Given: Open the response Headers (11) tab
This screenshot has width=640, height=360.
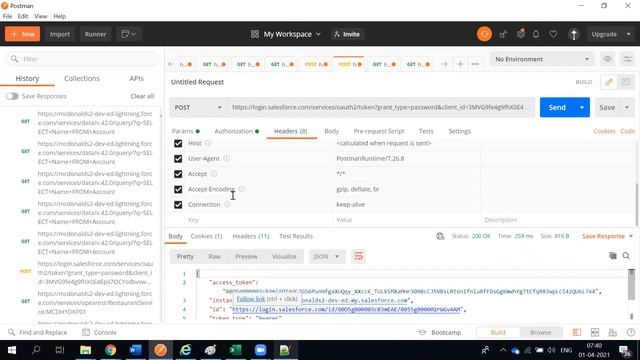Looking at the screenshot, I should (x=251, y=236).
